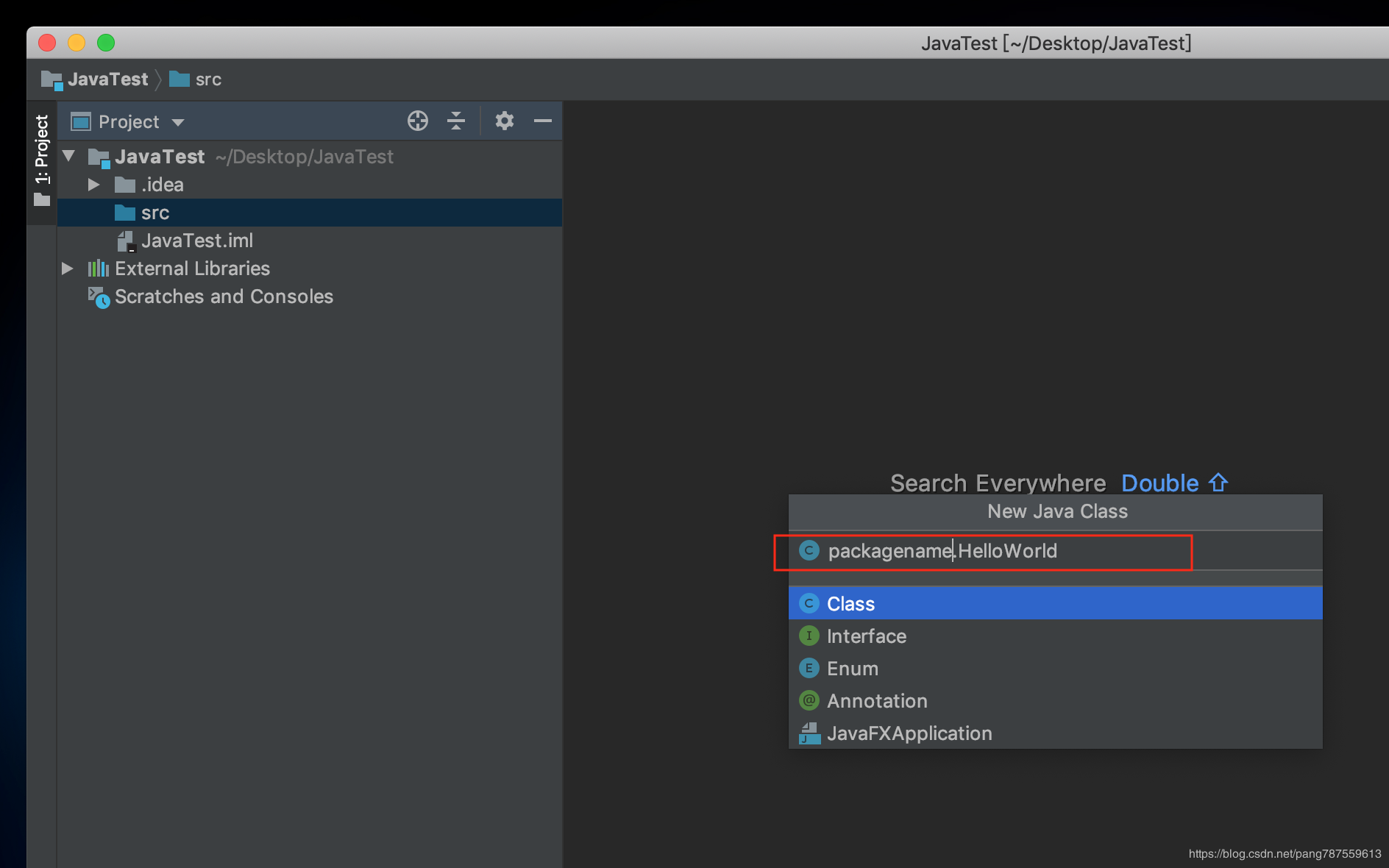Click the class icon in name field
The height and width of the screenshot is (868, 1389).
pyautogui.click(x=809, y=550)
